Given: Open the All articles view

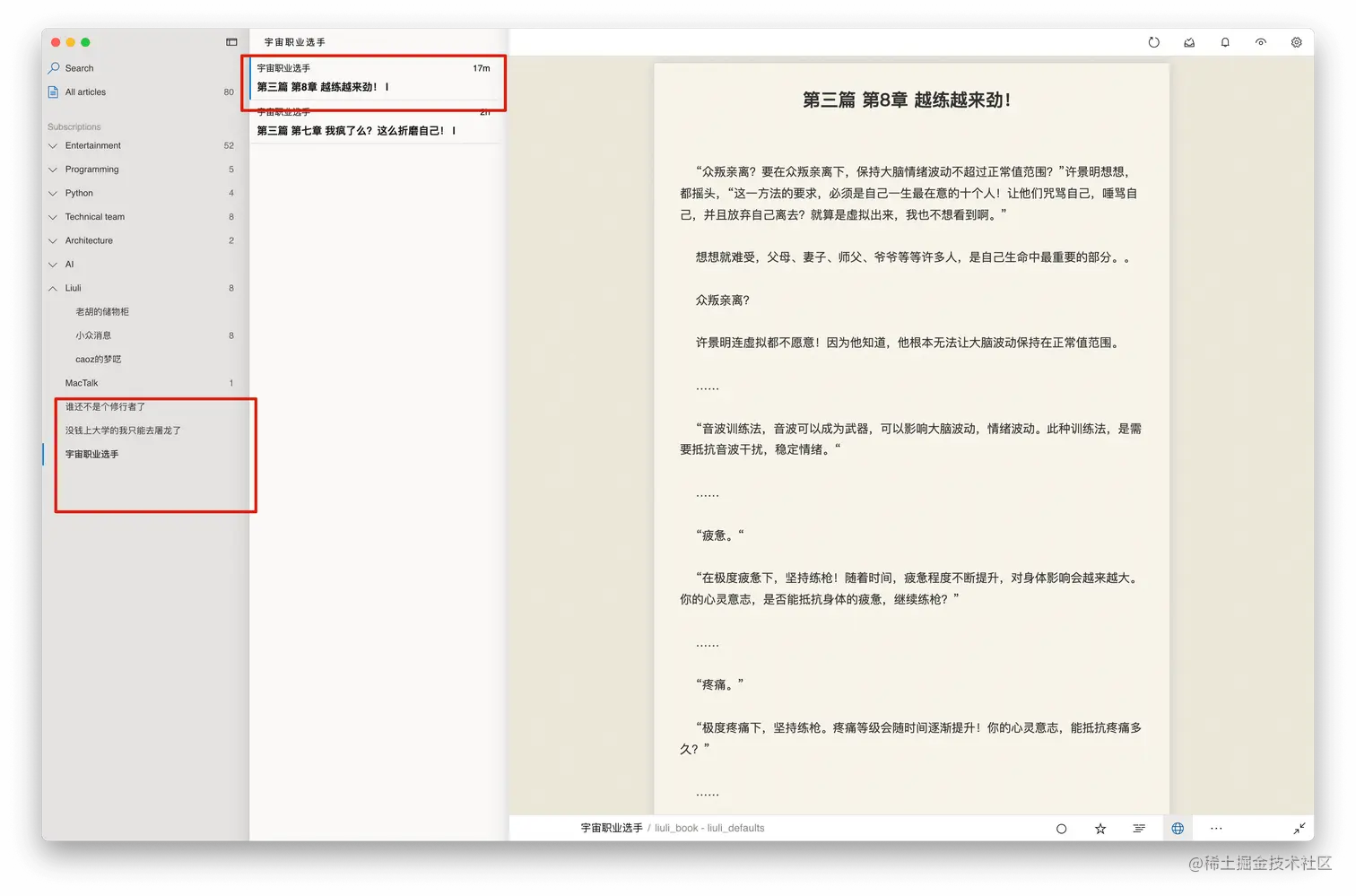Looking at the screenshot, I should 83,91.
